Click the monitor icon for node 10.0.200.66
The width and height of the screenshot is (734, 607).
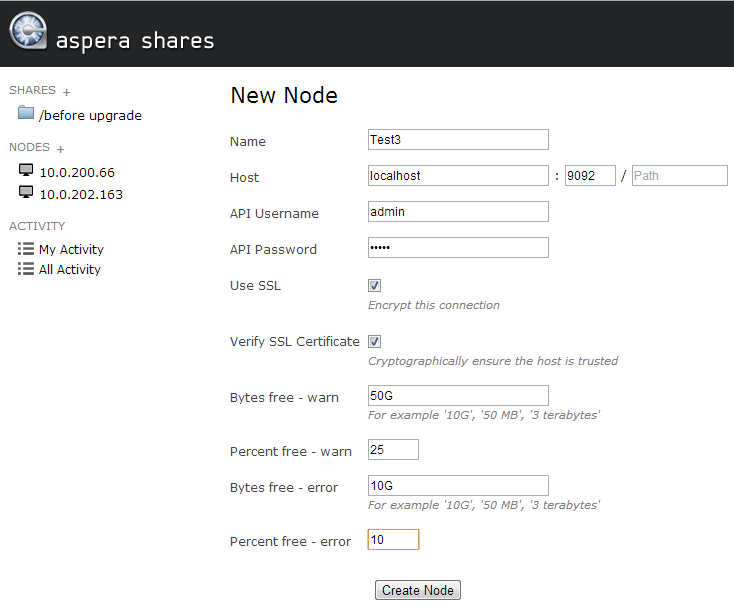[x=26, y=171]
